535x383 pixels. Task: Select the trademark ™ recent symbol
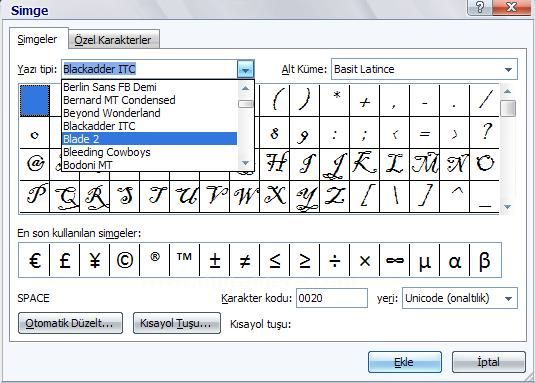coord(185,260)
